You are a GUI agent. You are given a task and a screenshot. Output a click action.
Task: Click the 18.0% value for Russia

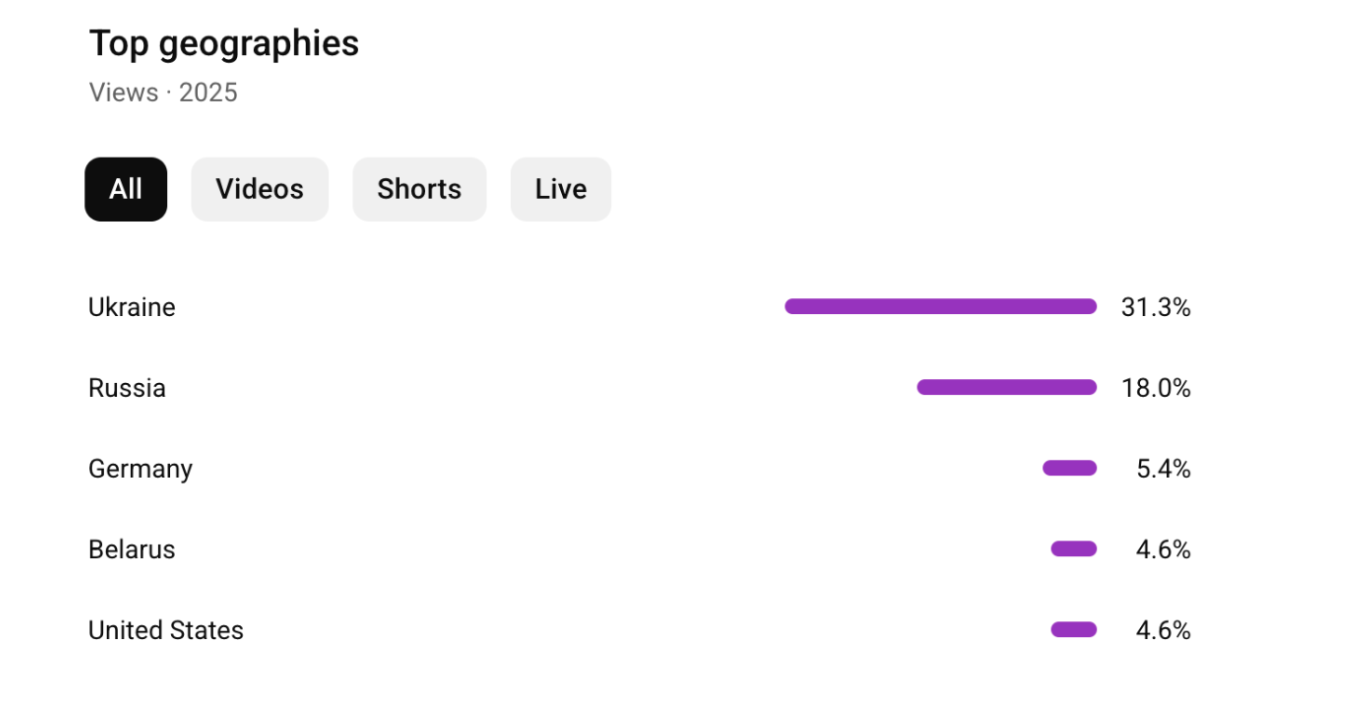point(1155,389)
